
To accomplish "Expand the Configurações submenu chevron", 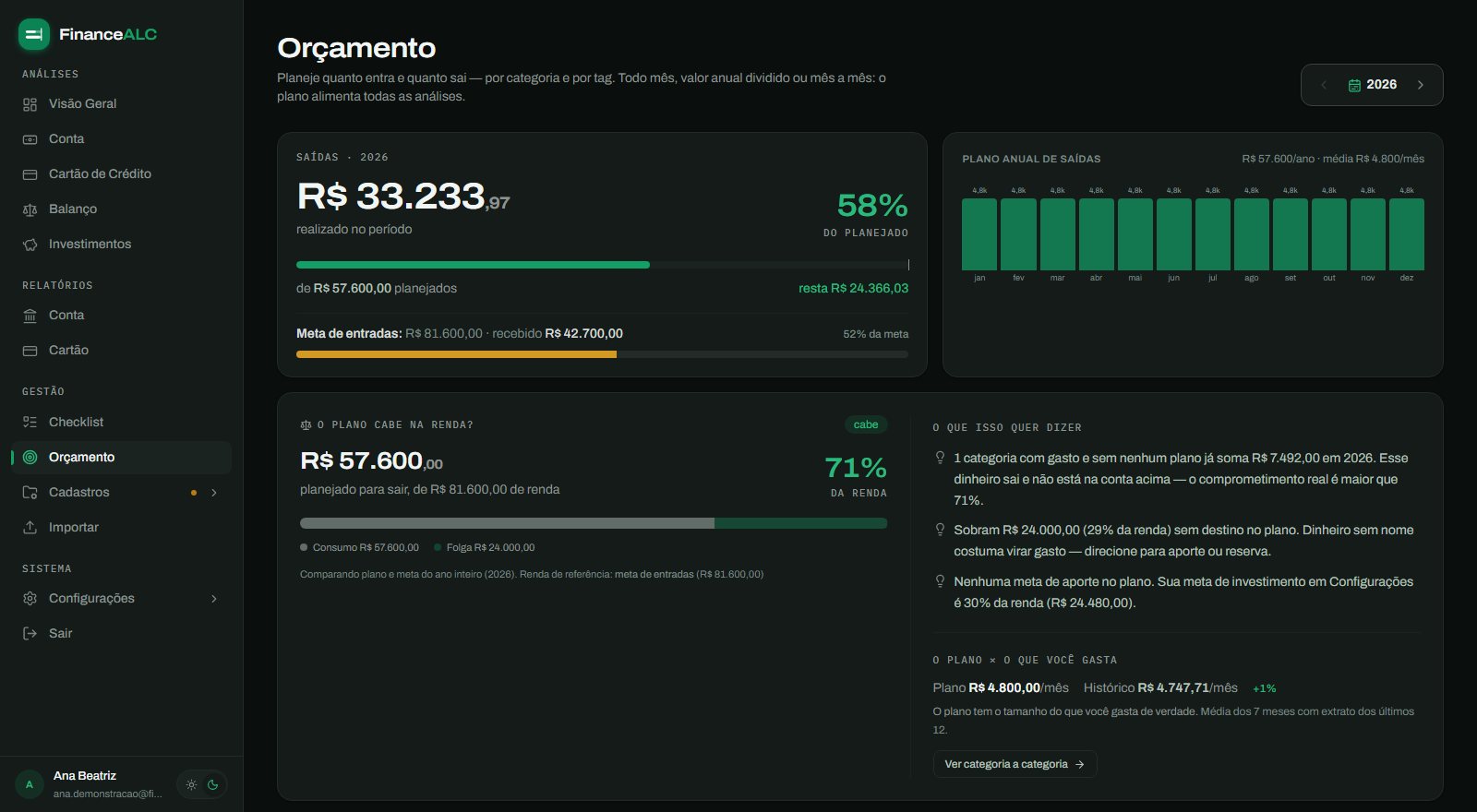I will pos(214,599).
